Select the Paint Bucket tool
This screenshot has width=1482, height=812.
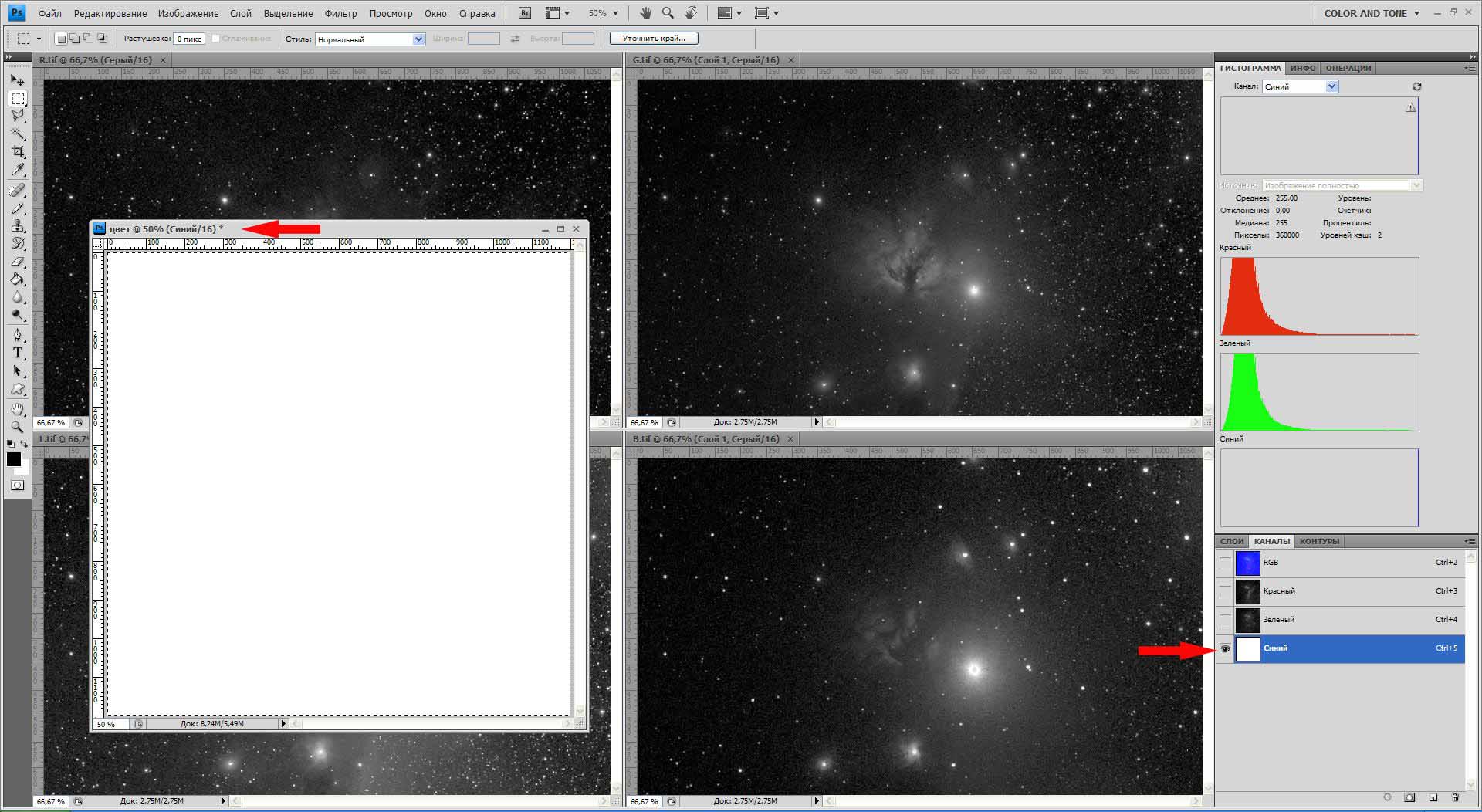point(18,279)
